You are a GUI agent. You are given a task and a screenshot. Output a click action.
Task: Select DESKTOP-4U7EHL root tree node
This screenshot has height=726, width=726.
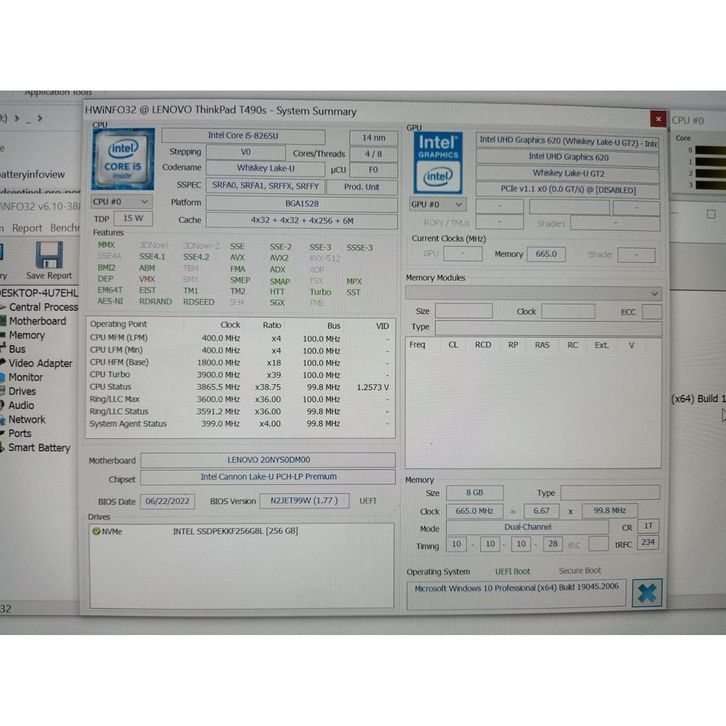[x=39, y=293]
